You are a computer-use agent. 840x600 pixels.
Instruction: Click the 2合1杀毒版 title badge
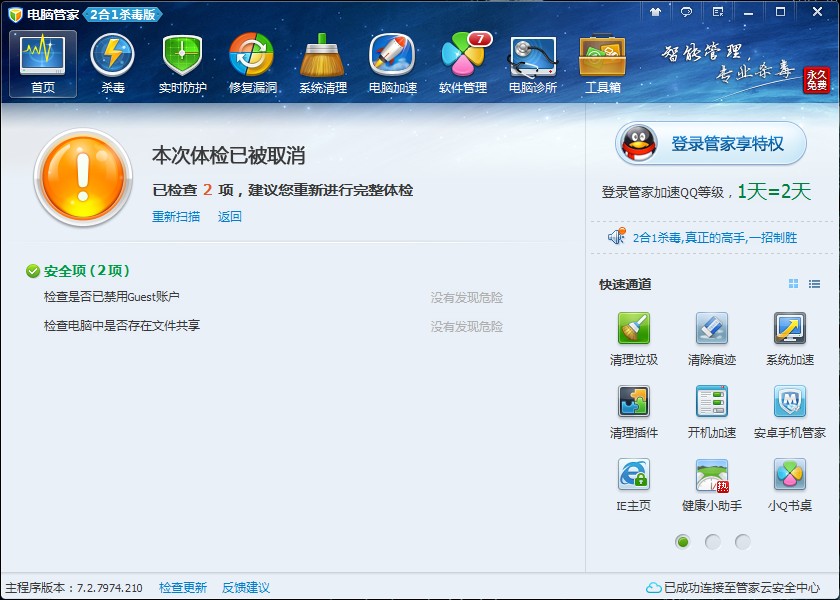click(x=123, y=14)
